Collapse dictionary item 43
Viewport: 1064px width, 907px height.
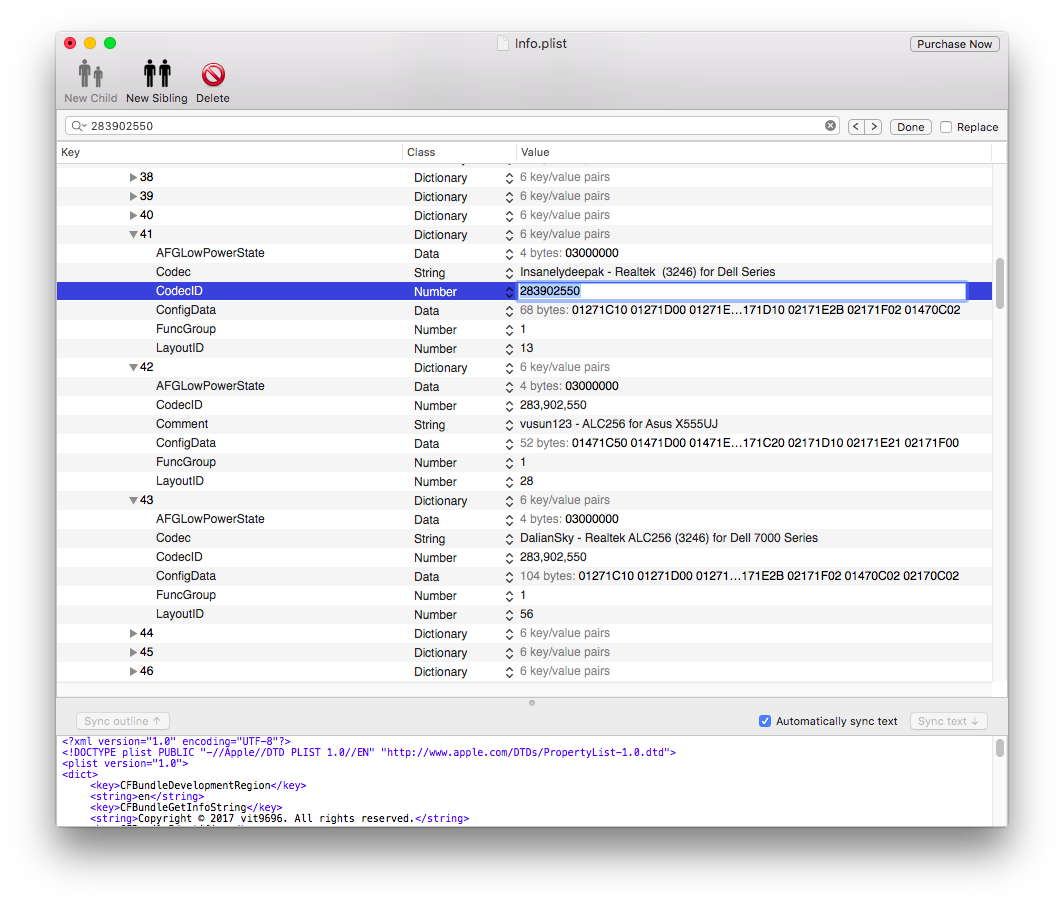(x=133, y=500)
